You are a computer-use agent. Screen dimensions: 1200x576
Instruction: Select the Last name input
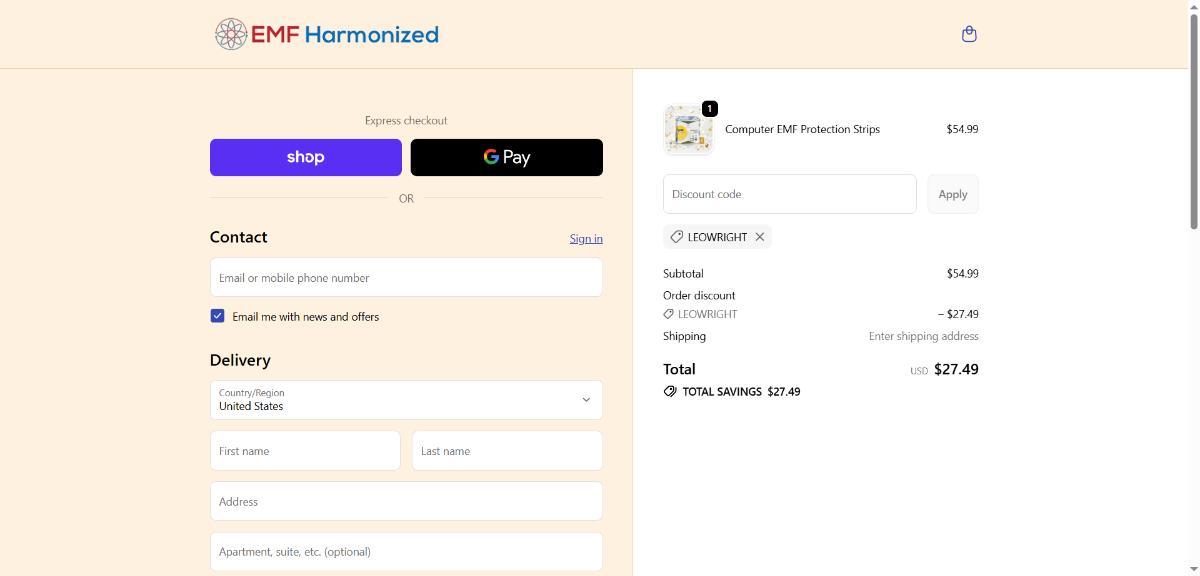(x=507, y=451)
